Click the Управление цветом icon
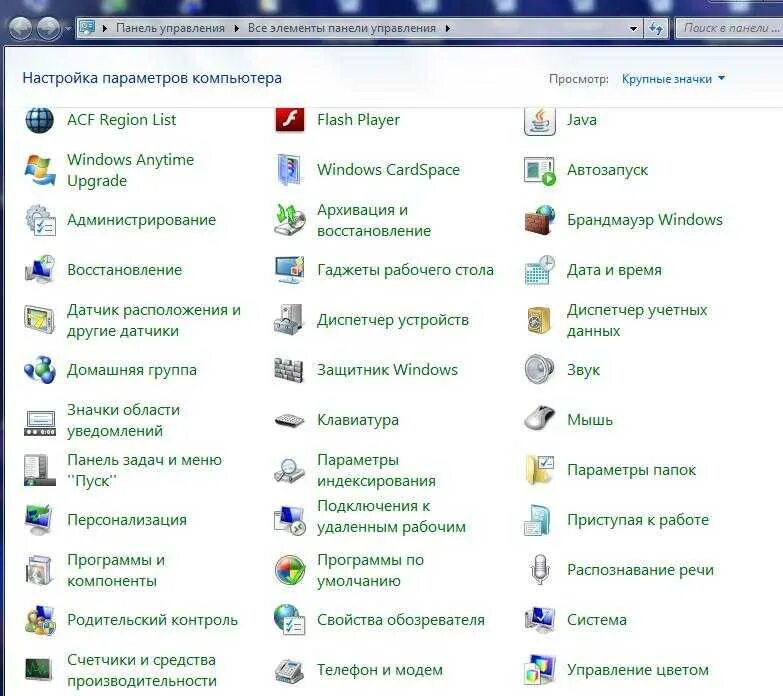 tap(540, 670)
